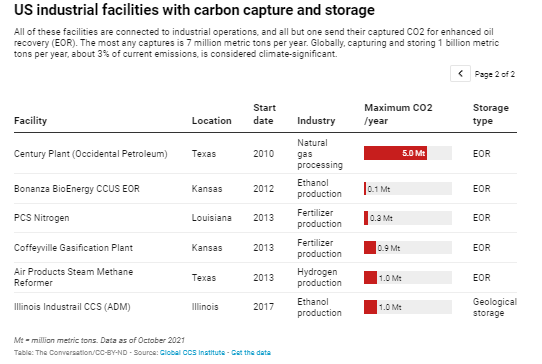Select the Century Plant (Occidental Petroleum) row
Image resolution: width=542 pixels, height=364 pixels.
point(265,153)
